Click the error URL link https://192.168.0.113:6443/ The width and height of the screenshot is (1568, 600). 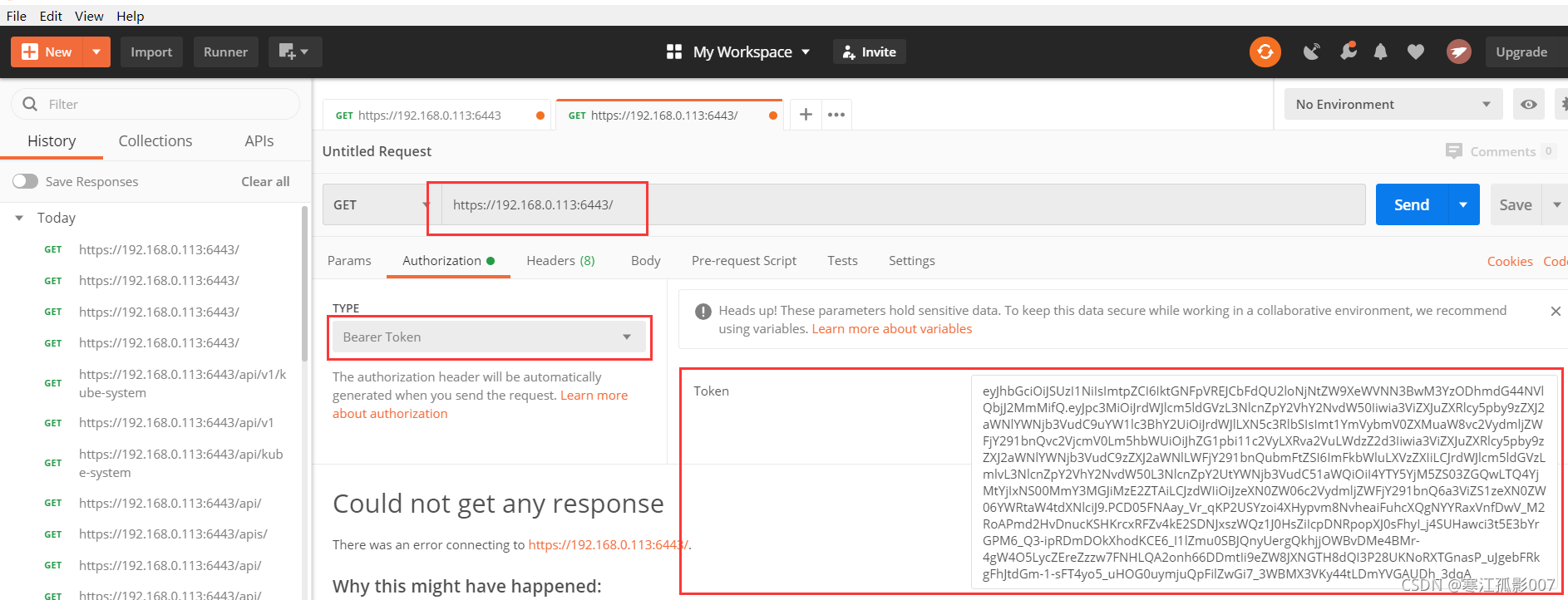608,545
